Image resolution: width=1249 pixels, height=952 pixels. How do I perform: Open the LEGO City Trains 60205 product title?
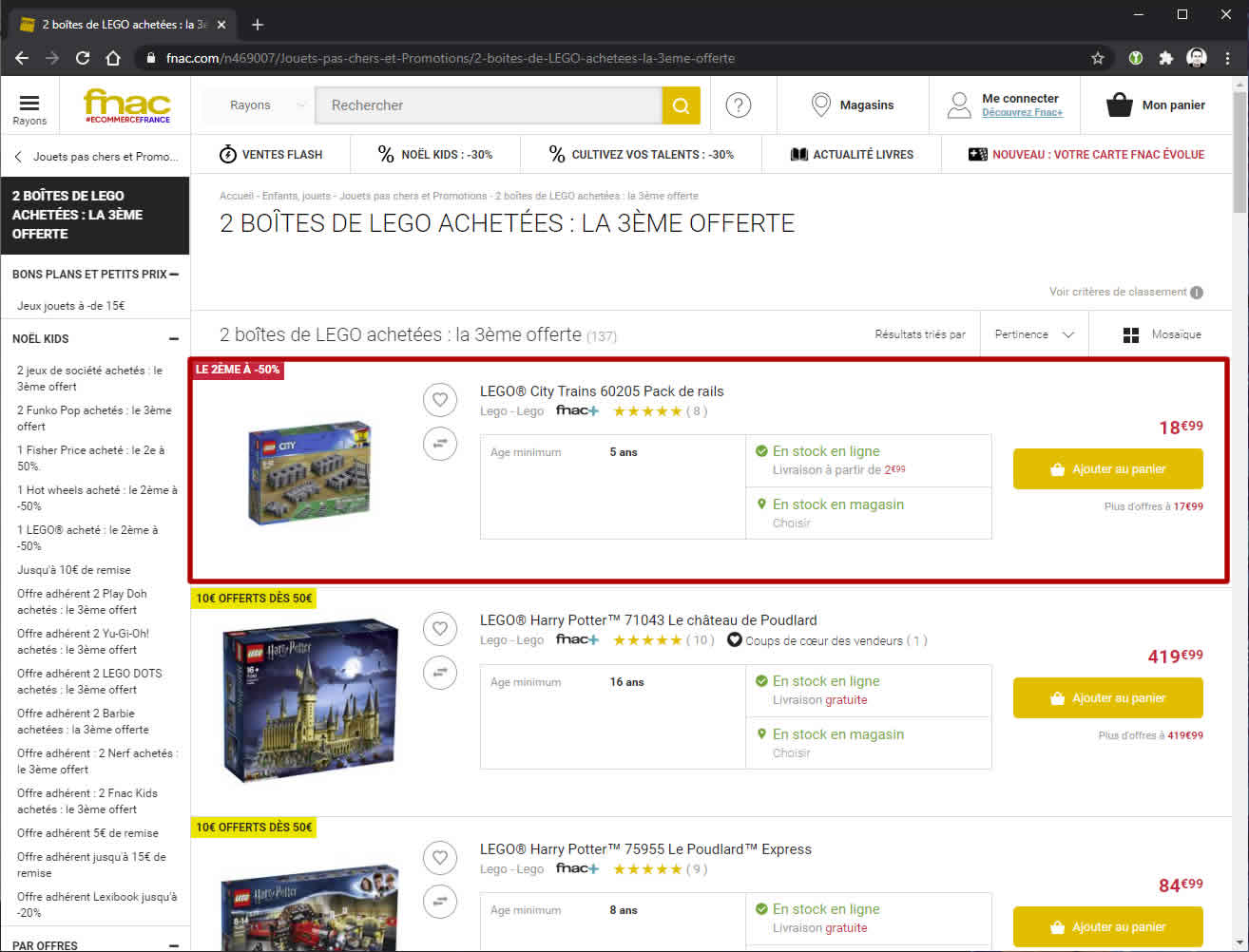602,391
